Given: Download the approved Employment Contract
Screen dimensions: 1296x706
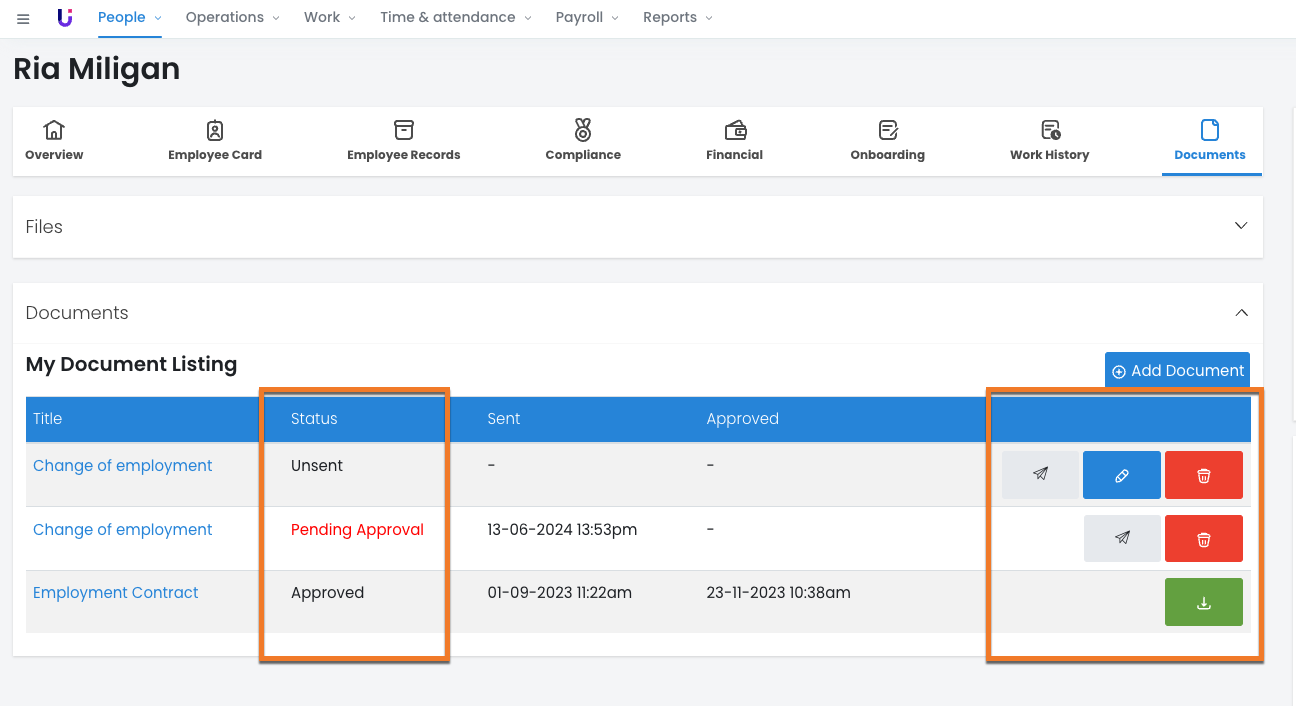Looking at the screenshot, I should click(x=1203, y=602).
